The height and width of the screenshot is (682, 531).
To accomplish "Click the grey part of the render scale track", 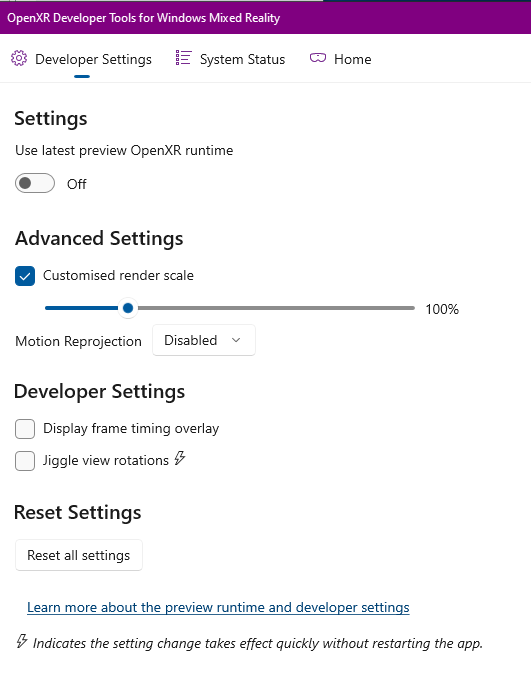I will click(x=276, y=308).
